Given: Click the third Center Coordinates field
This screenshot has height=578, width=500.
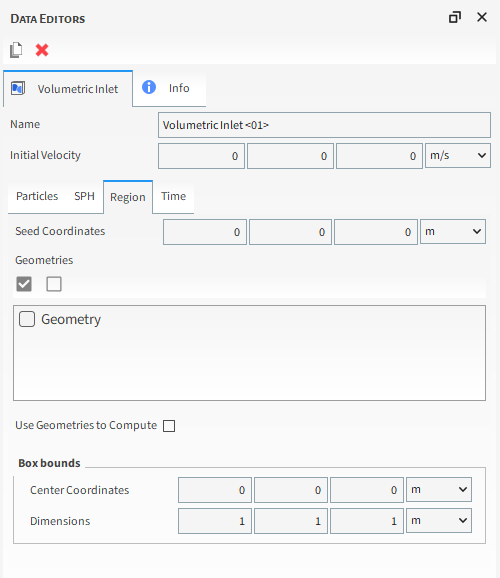Looking at the screenshot, I should [x=367, y=490].
